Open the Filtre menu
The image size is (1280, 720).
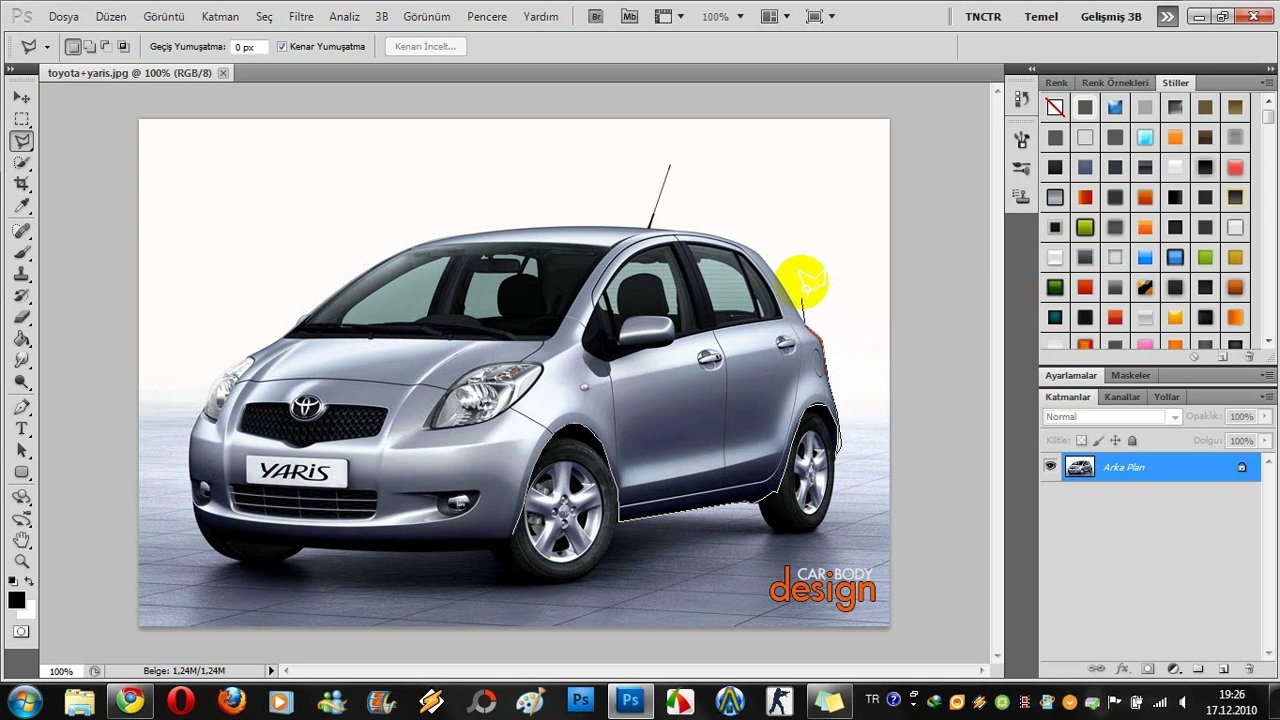click(x=301, y=17)
